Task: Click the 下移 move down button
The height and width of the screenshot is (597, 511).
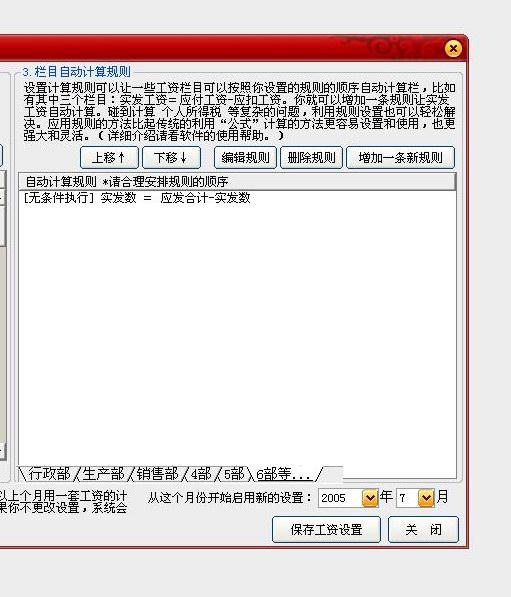Action: [171, 158]
